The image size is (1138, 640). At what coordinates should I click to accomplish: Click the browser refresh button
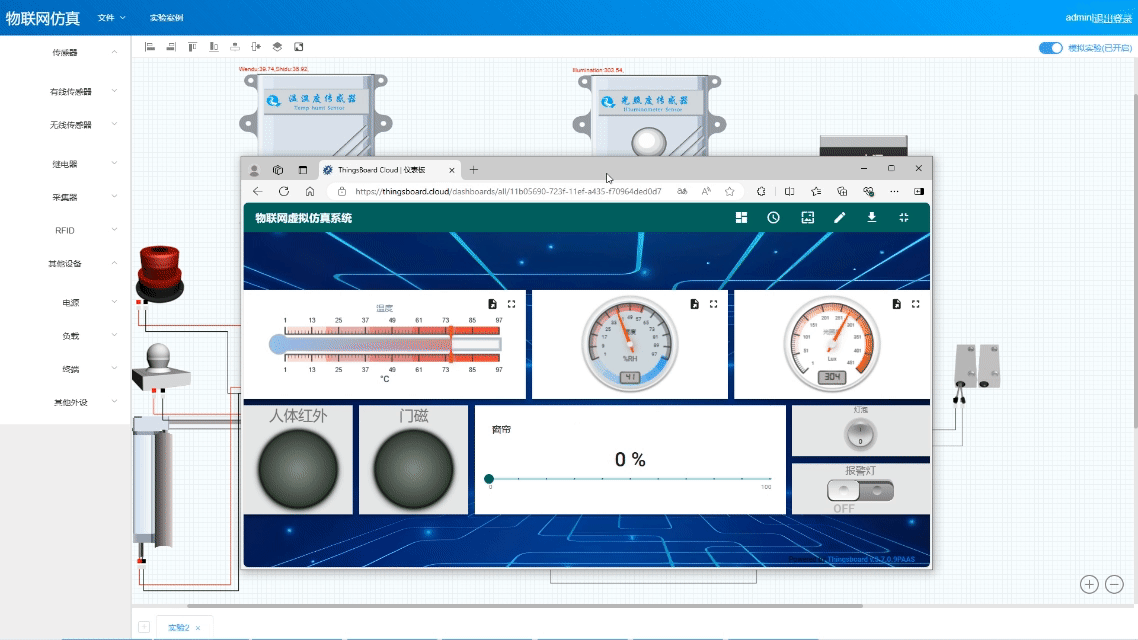(284, 191)
